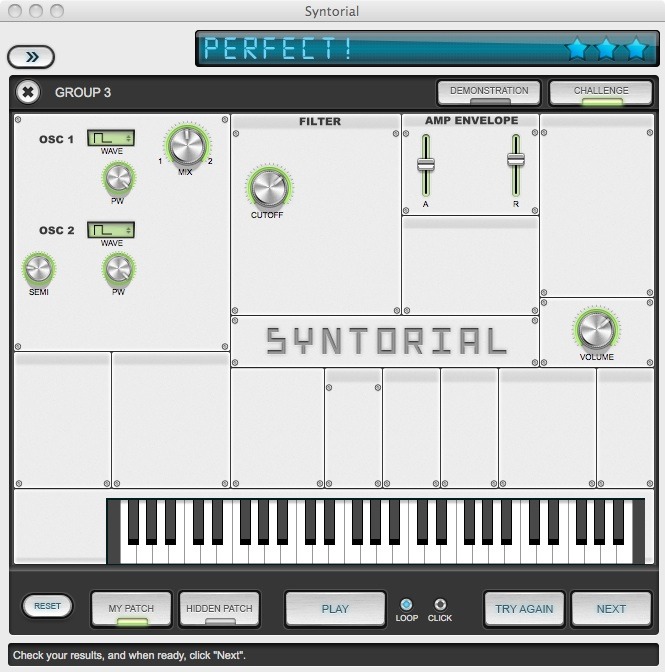Toggle the Loop option
The width and height of the screenshot is (665, 672).
(406, 604)
